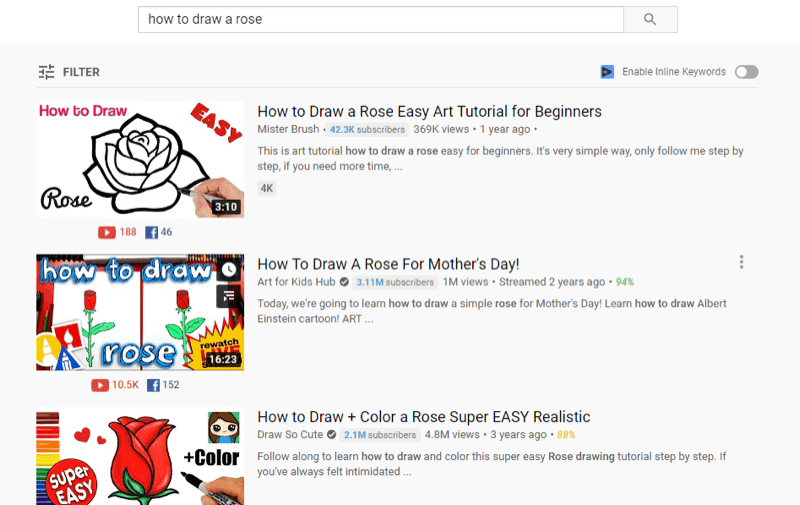Click the Draw So Cute video description text
The image size is (800, 505).
(492, 464)
